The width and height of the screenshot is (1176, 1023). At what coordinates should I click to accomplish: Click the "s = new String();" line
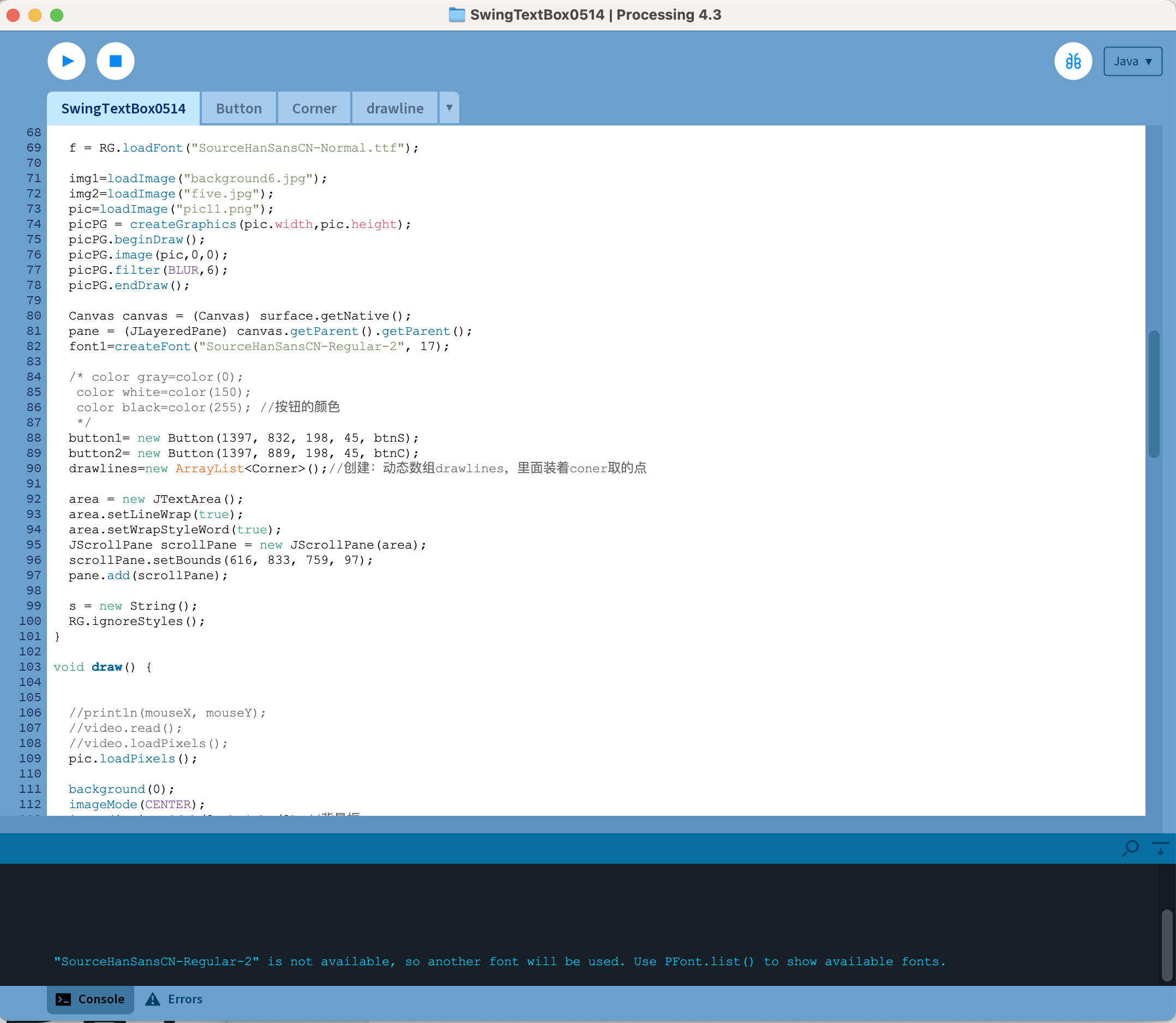point(133,606)
